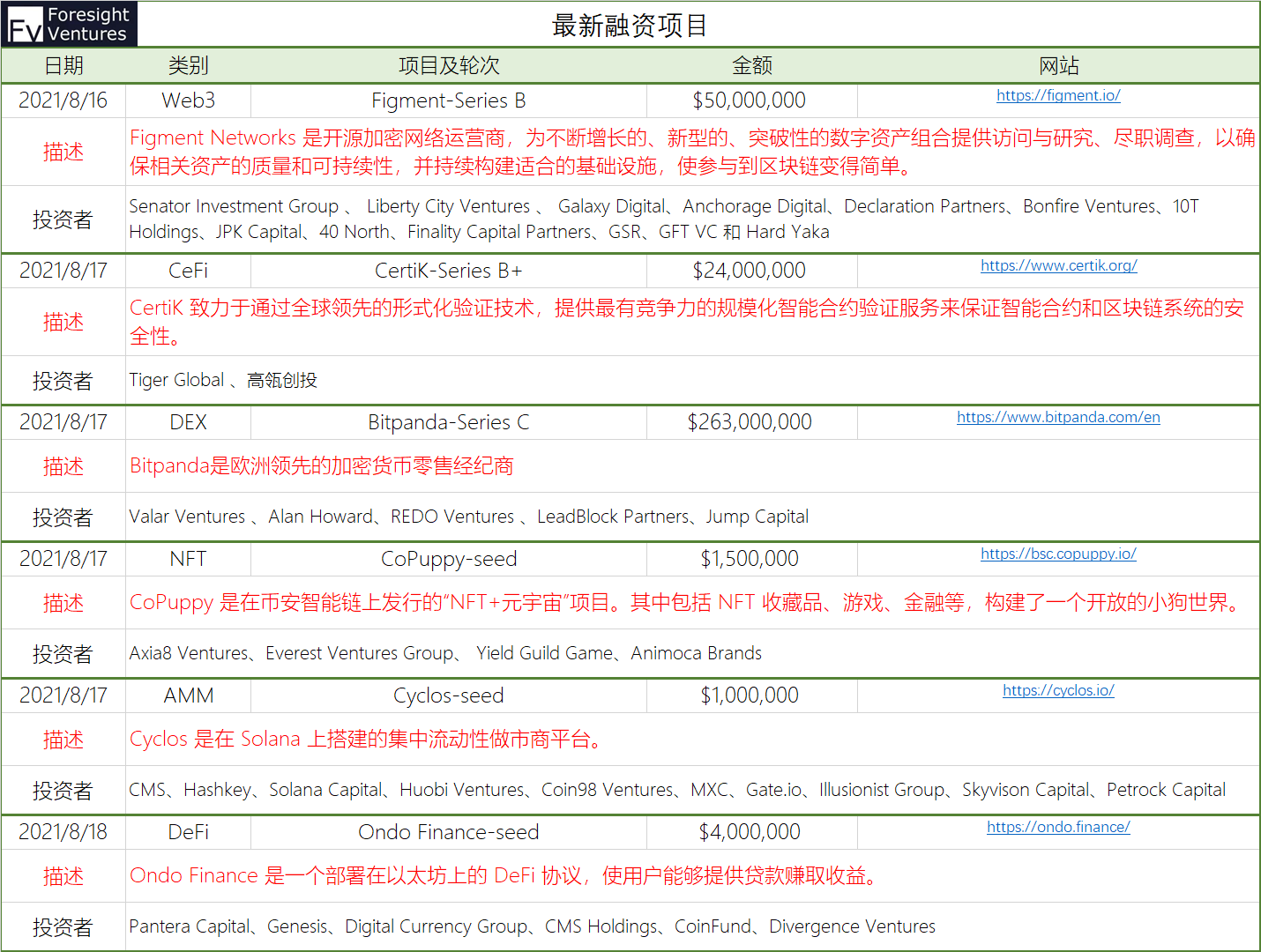
Task: Click the Foresight Ventures logo
Action: tap(69, 24)
